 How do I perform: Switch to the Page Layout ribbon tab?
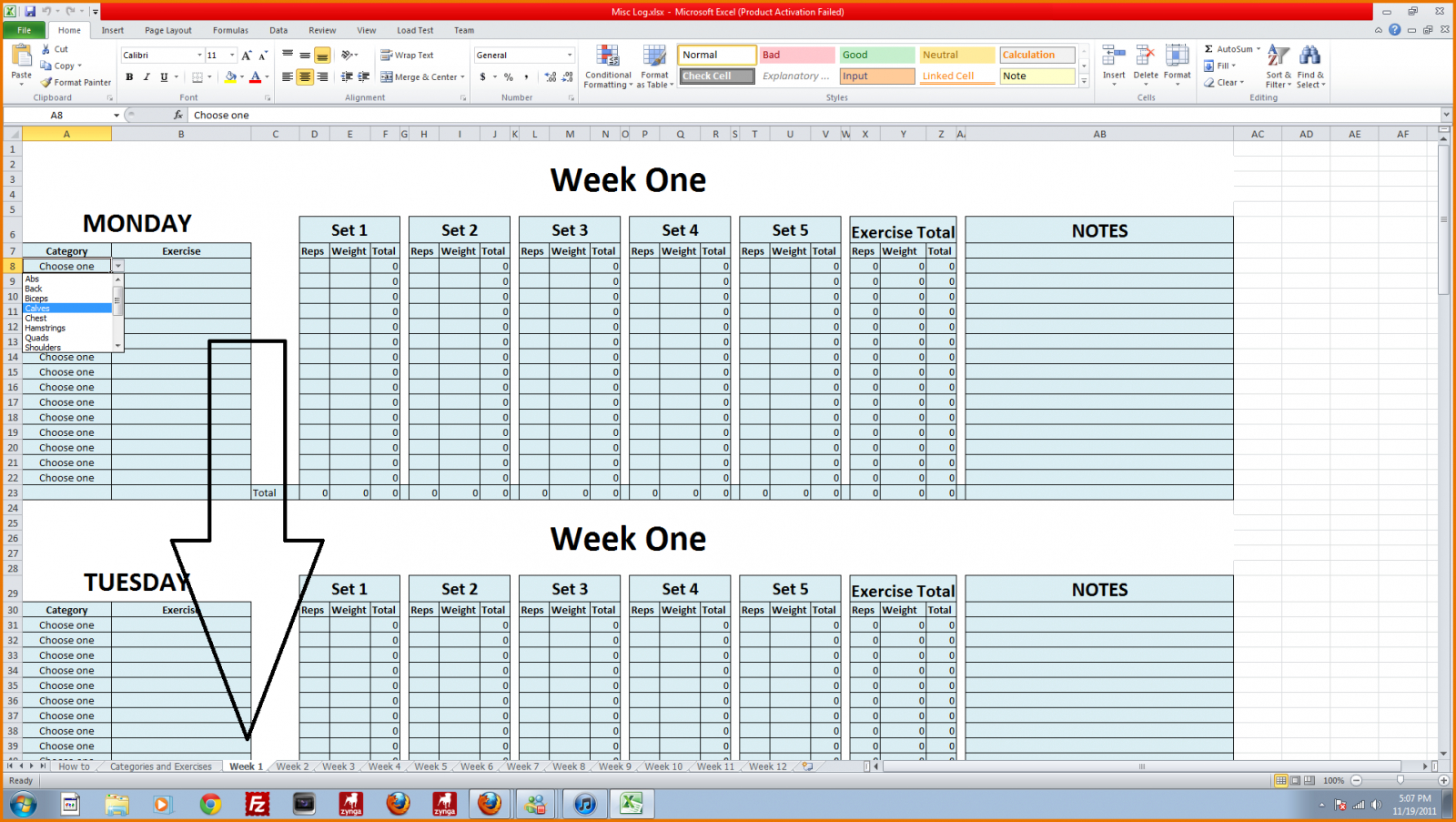[x=168, y=30]
